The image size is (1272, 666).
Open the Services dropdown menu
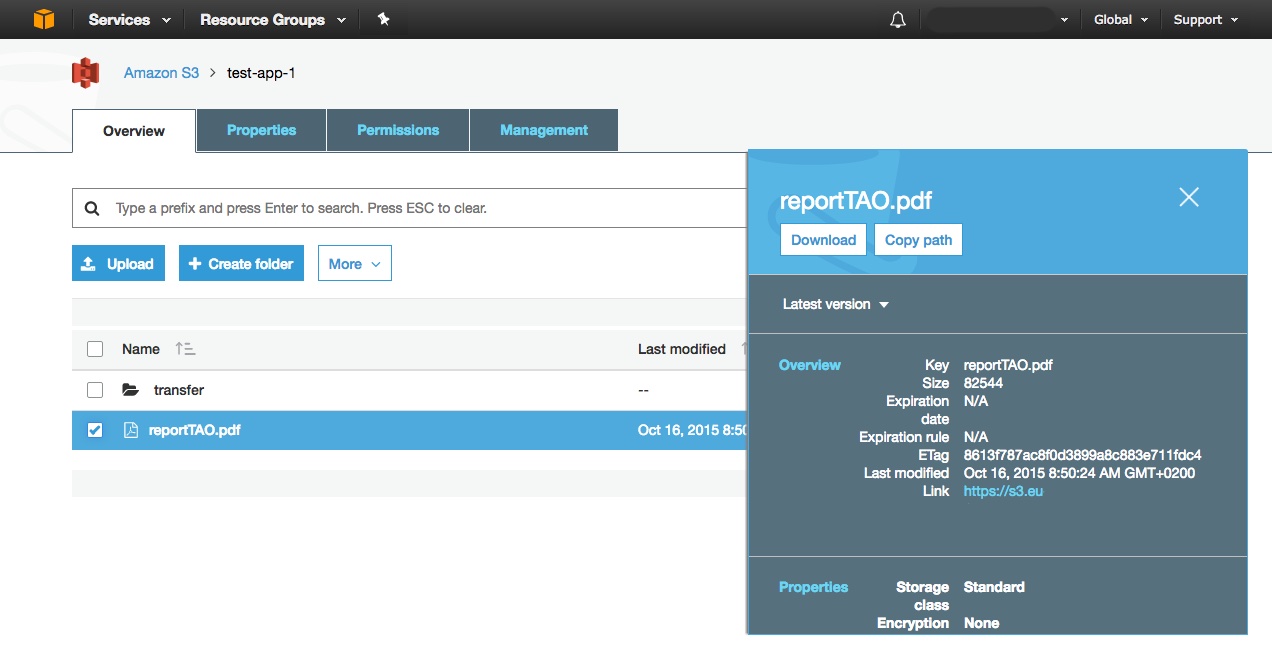[x=129, y=20]
